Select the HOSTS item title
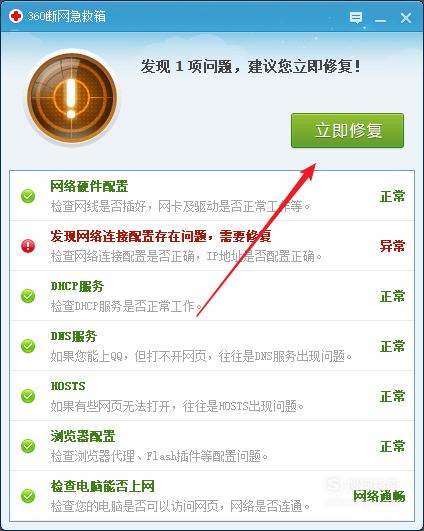 click(x=68, y=386)
